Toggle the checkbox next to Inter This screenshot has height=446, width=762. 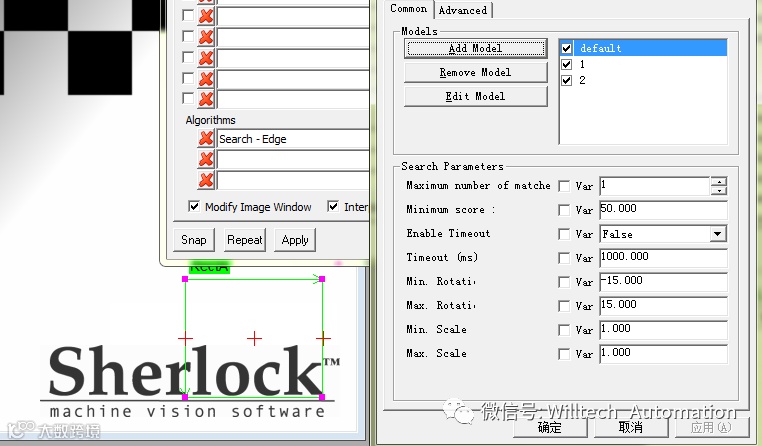333,206
